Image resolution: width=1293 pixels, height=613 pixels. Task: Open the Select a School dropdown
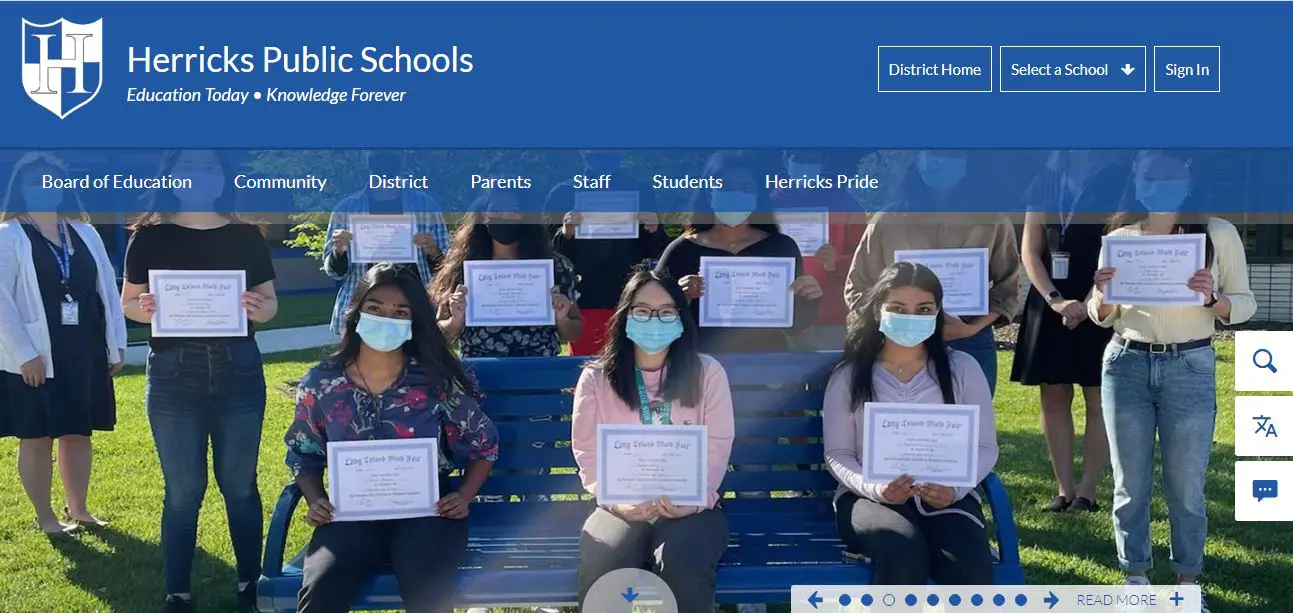tap(1072, 69)
